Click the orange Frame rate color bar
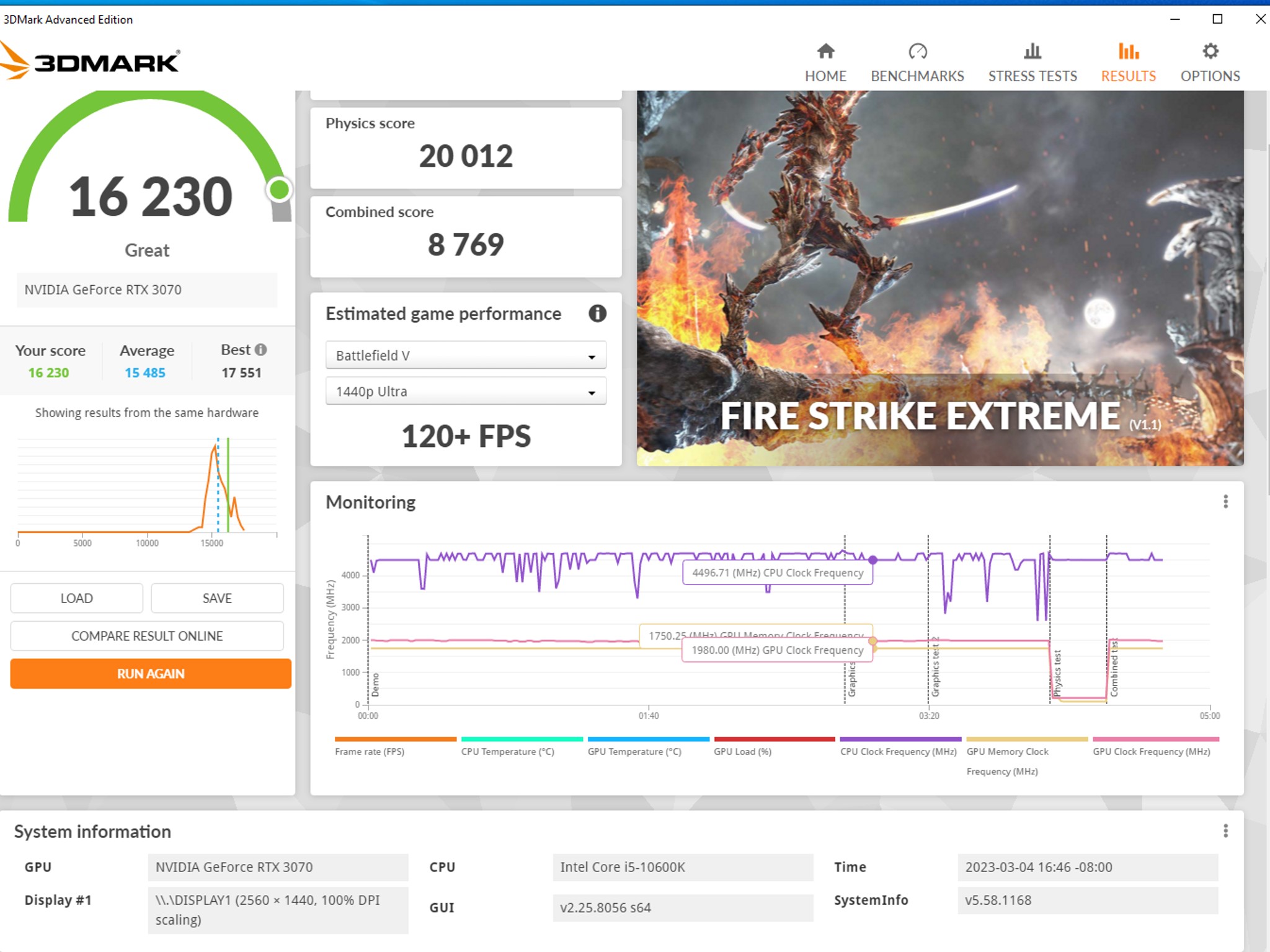1270x952 pixels. 396,739
